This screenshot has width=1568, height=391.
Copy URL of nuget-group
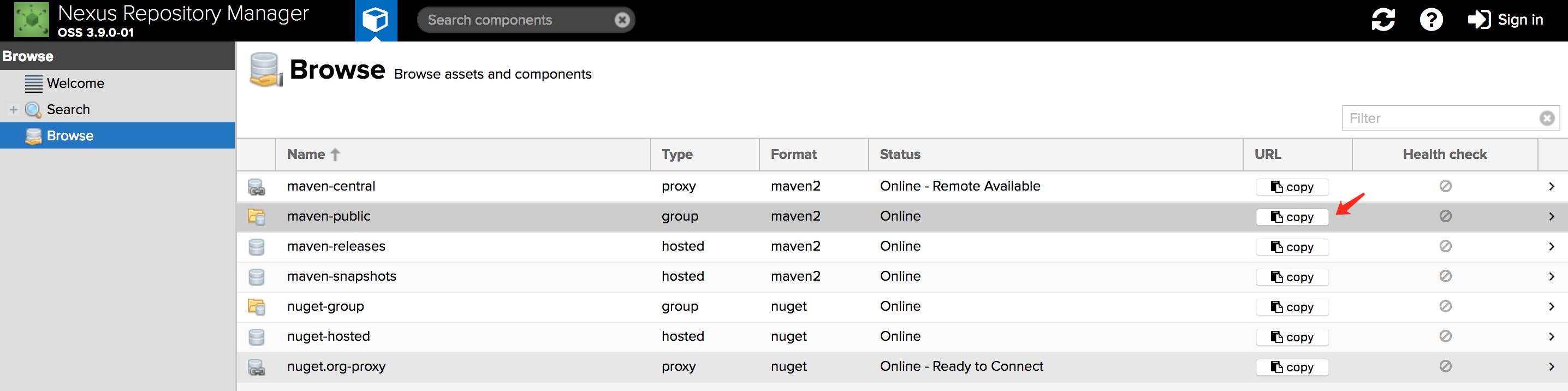[1292, 307]
